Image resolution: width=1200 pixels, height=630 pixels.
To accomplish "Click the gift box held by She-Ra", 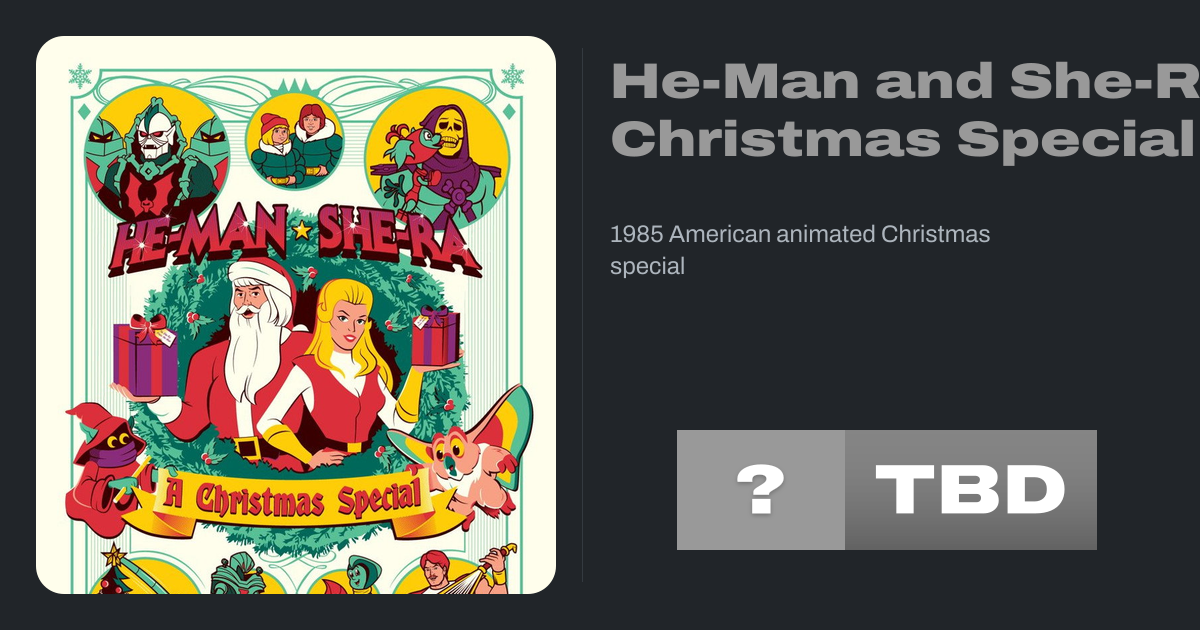I will pyautogui.click(x=435, y=336).
